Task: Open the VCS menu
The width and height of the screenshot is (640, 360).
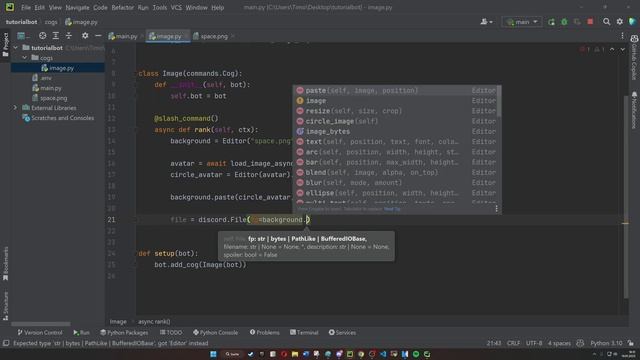Action: point(176,7)
